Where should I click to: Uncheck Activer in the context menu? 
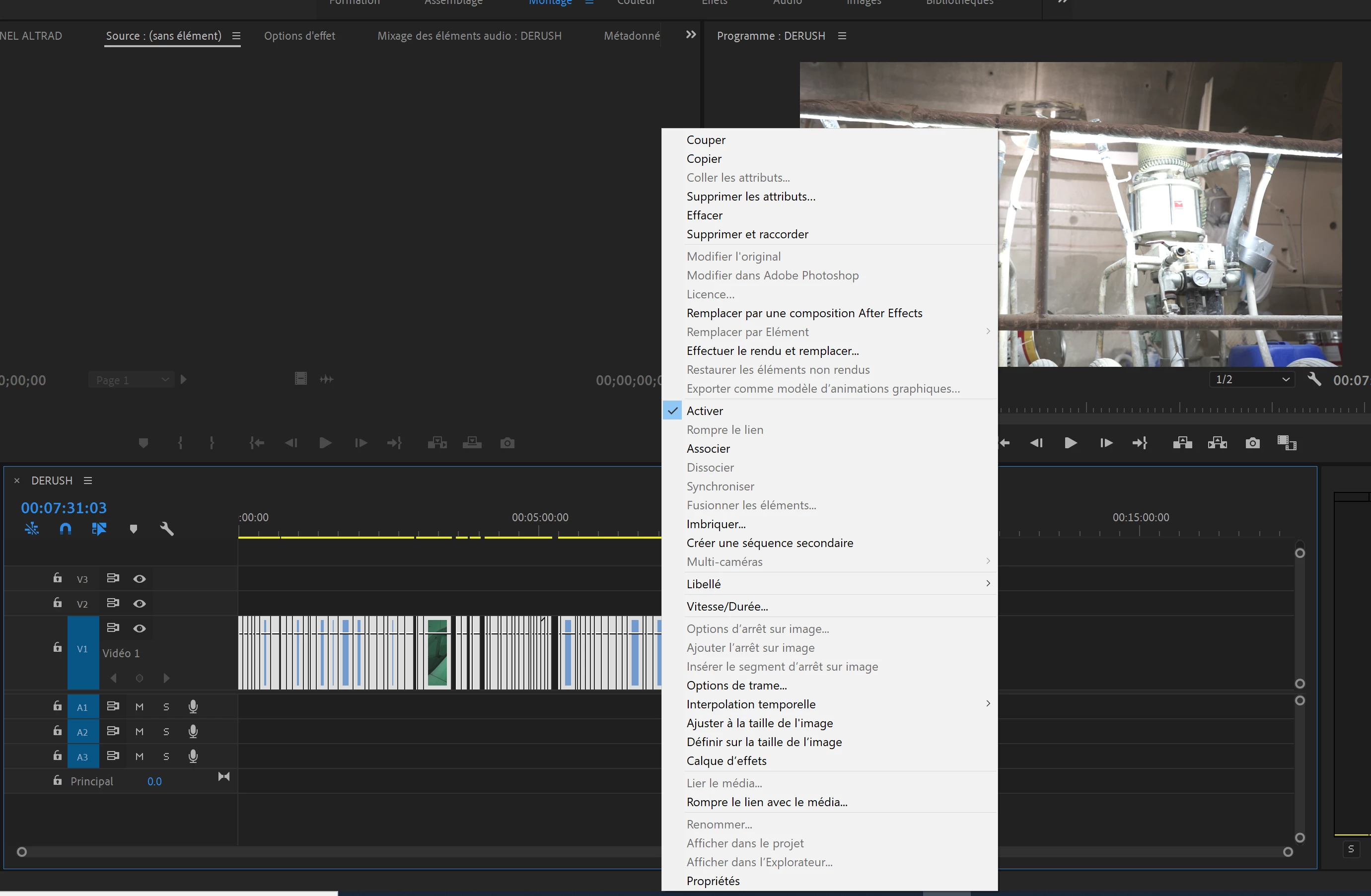[705, 411]
